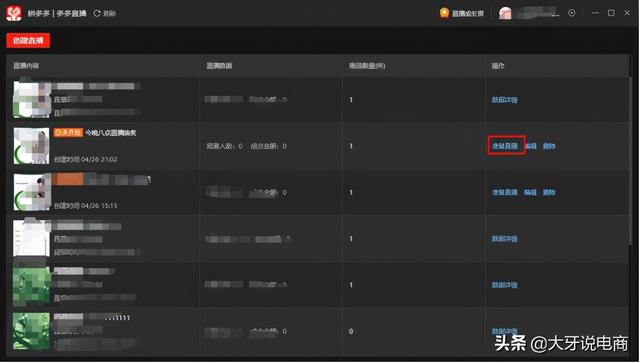Viewport: 640px width, 363px height.
Task: Click the 直播数据 column header
Action: pyautogui.click(x=219, y=65)
